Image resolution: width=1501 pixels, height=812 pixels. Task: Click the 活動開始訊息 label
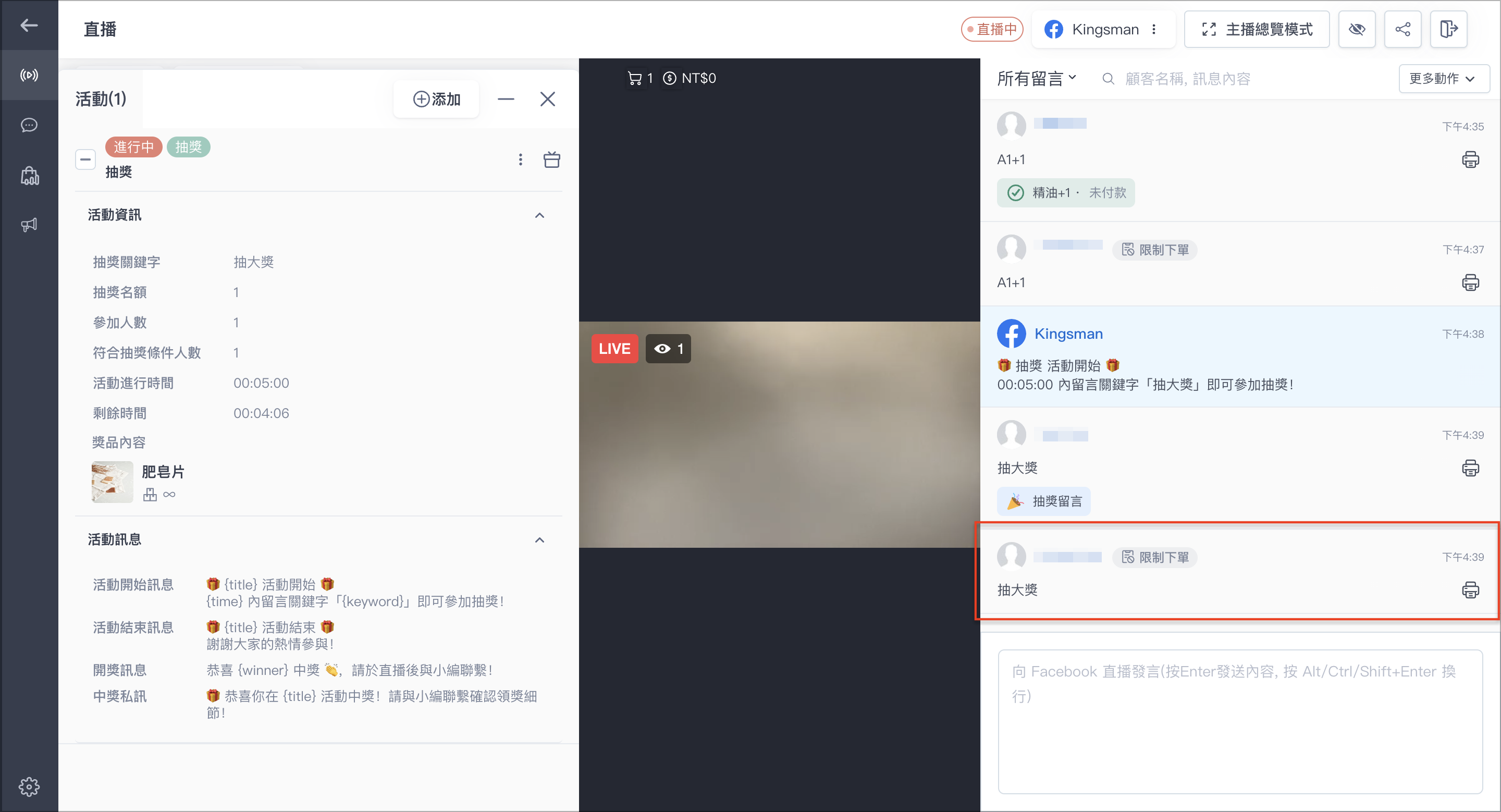click(133, 584)
